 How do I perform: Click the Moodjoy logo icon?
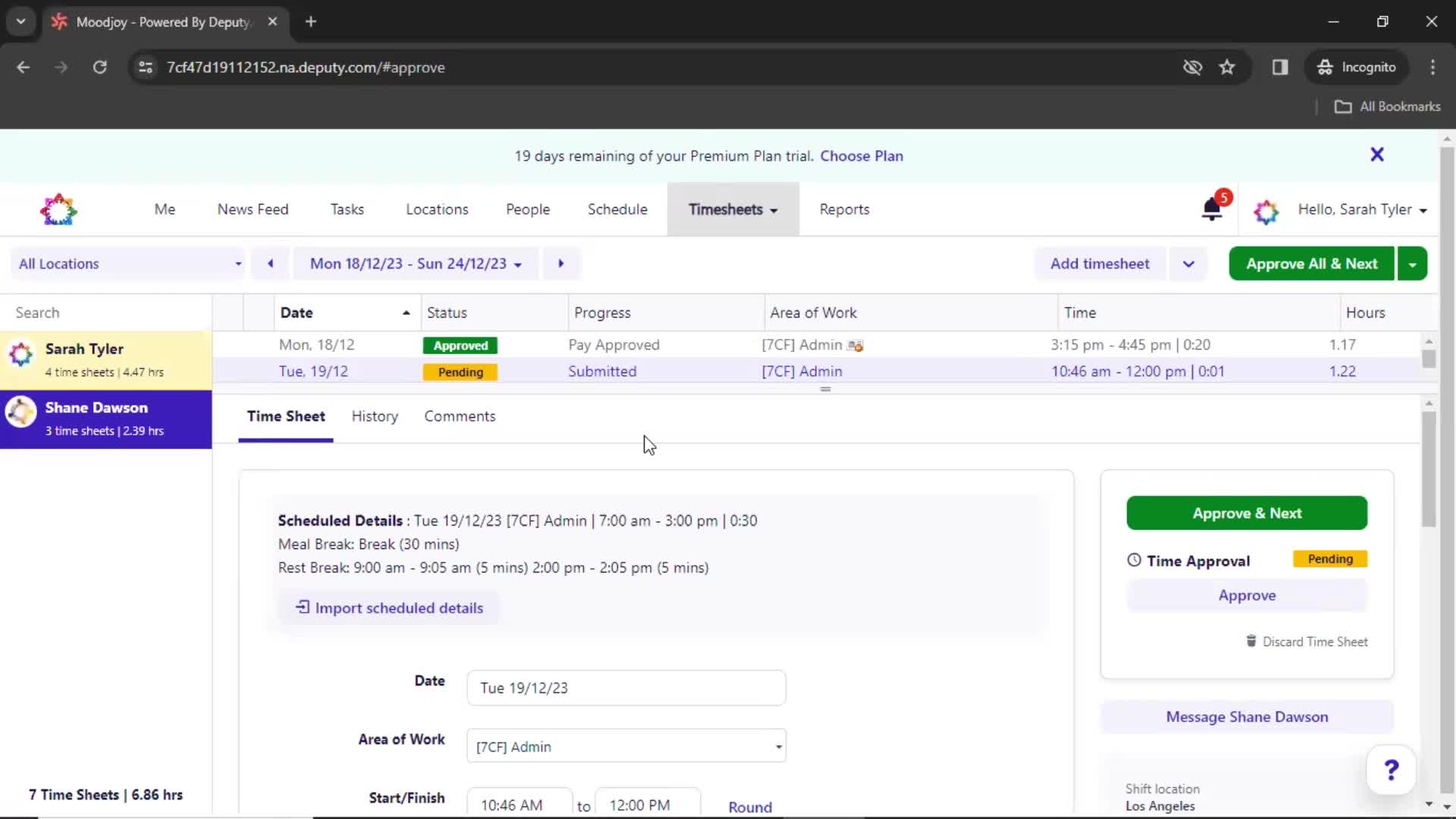57,209
